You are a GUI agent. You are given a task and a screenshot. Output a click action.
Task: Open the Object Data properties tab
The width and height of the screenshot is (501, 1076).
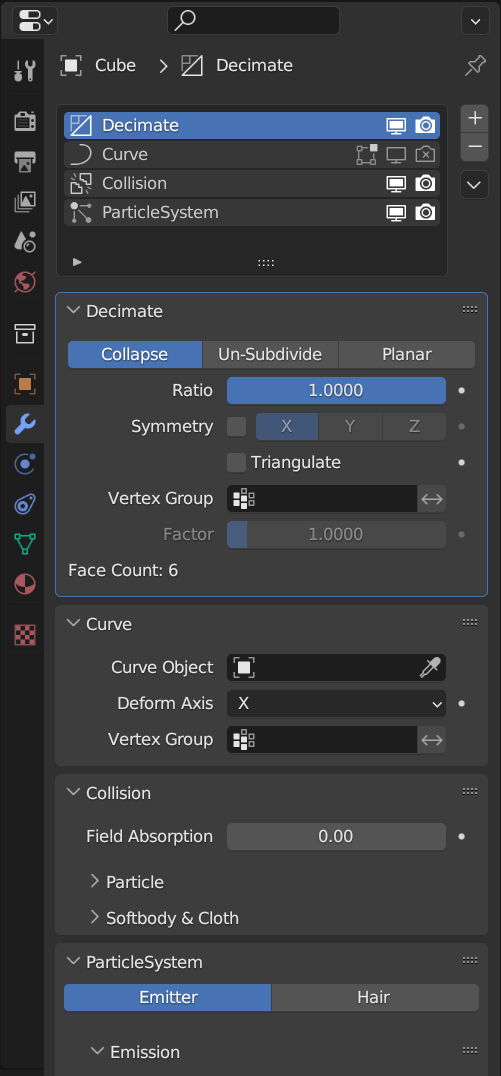click(25, 544)
